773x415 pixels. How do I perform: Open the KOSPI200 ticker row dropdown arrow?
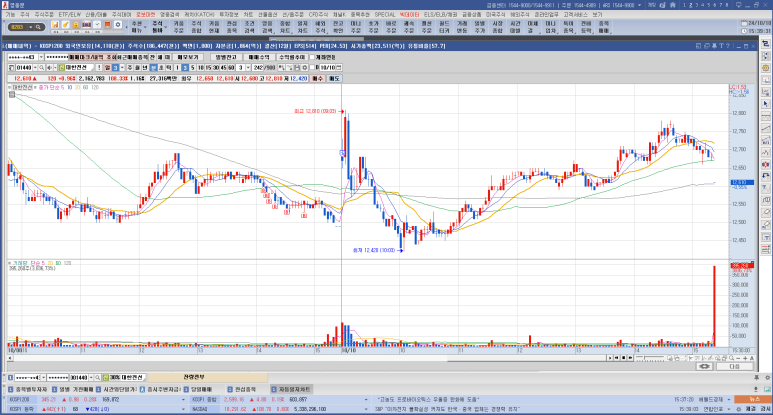click(183, 400)
